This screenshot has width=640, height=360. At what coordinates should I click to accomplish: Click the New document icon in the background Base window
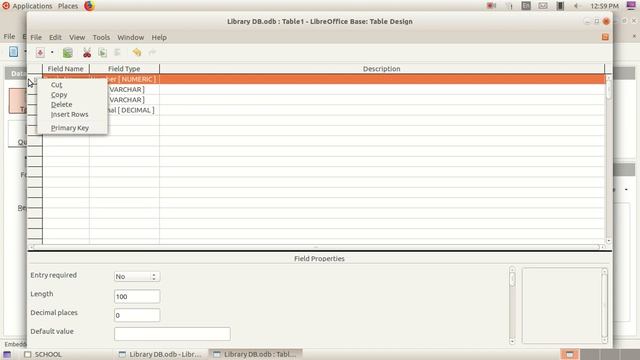[13, 52]
